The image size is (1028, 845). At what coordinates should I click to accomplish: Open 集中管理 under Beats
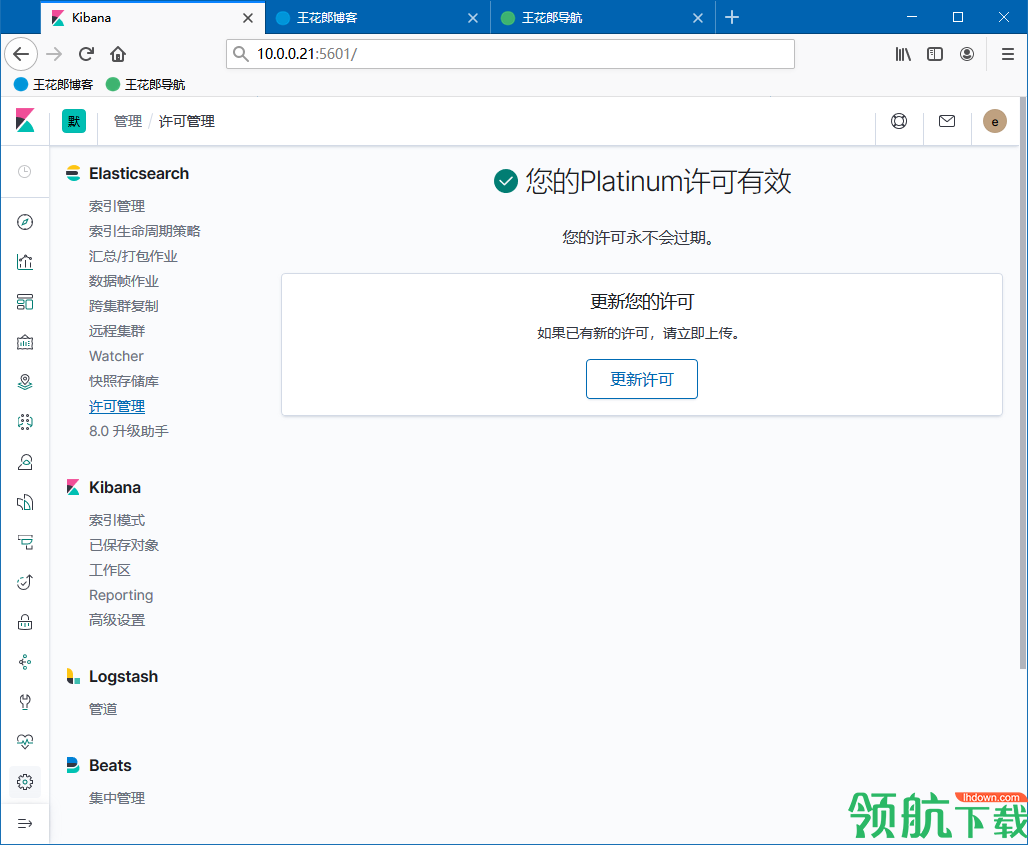[117, 798]
